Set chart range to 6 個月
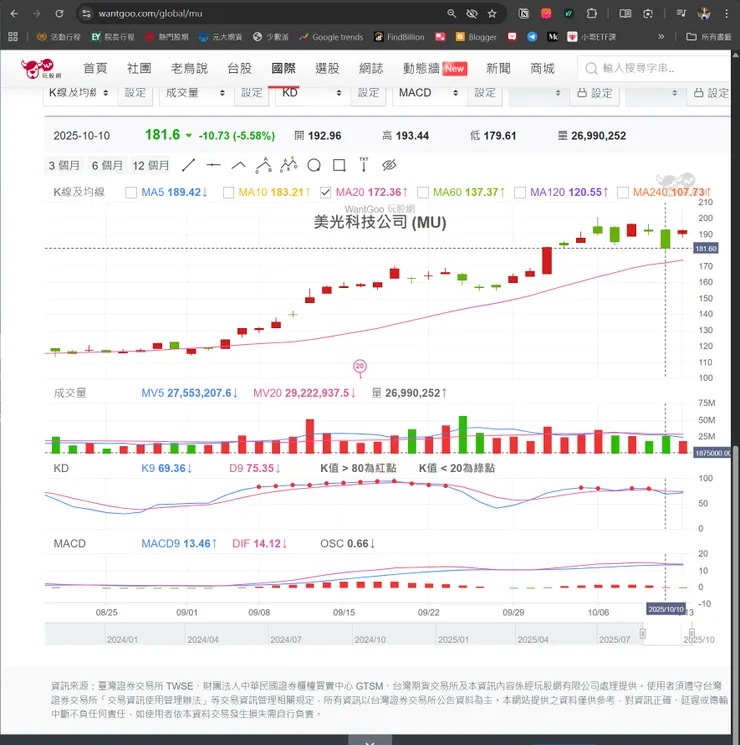Image resolution: width=740 pixels, height=745 pixels. (107, 165)
